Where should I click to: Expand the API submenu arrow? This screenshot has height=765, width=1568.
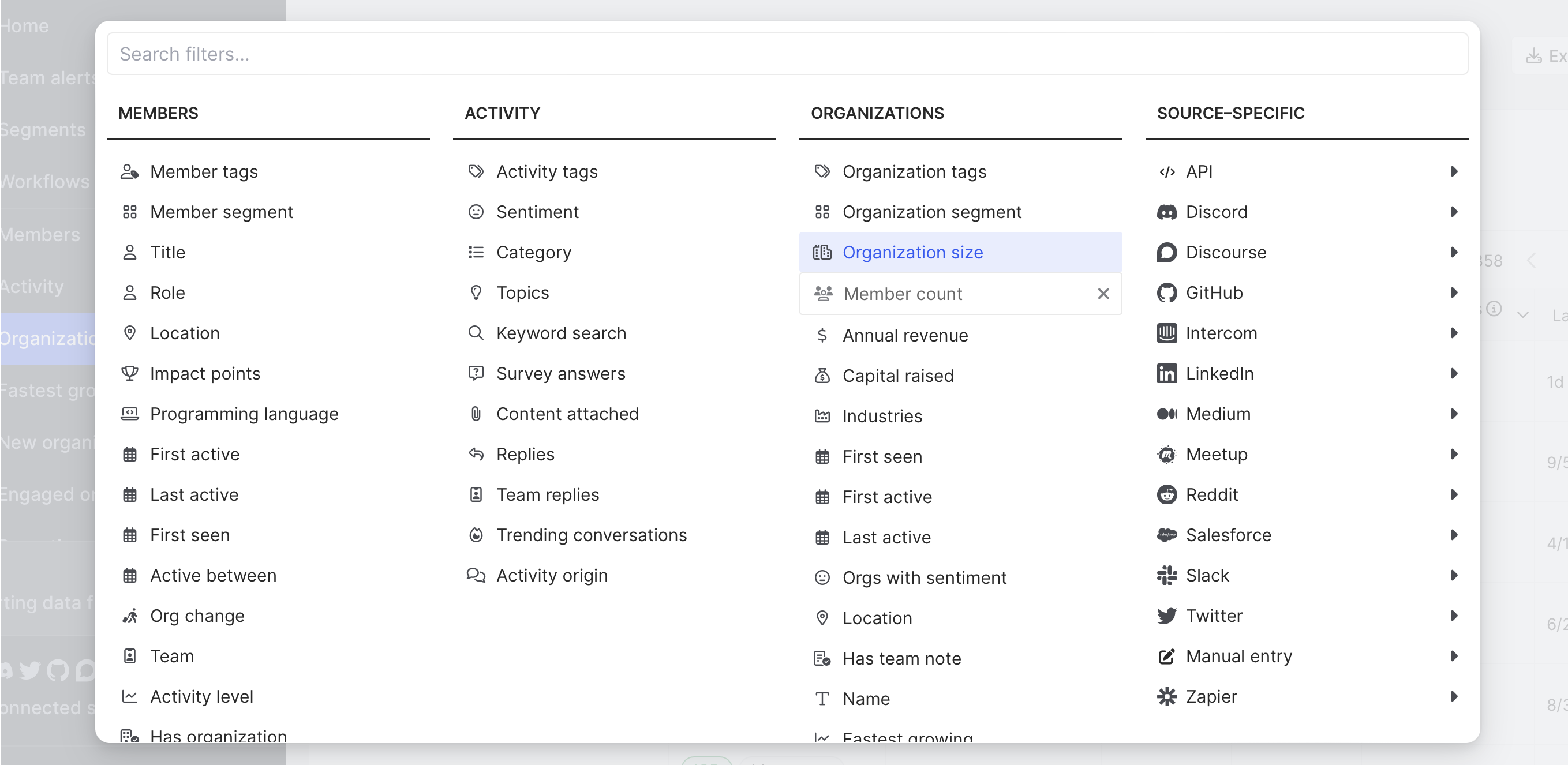pos(1454,171)
